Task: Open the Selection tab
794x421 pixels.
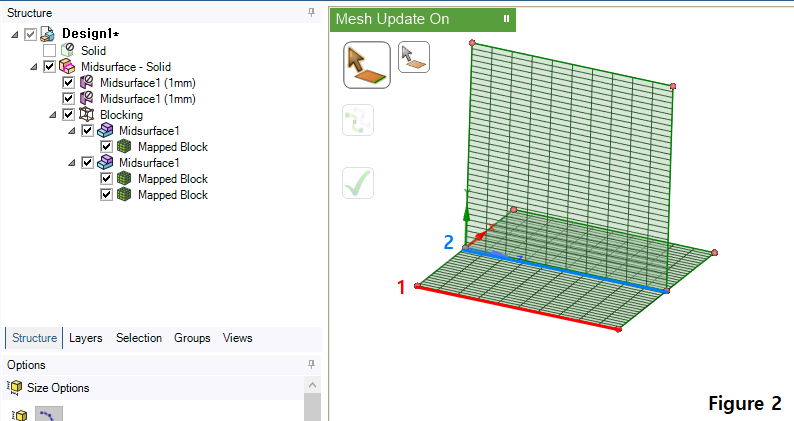Action: [139, 338]
